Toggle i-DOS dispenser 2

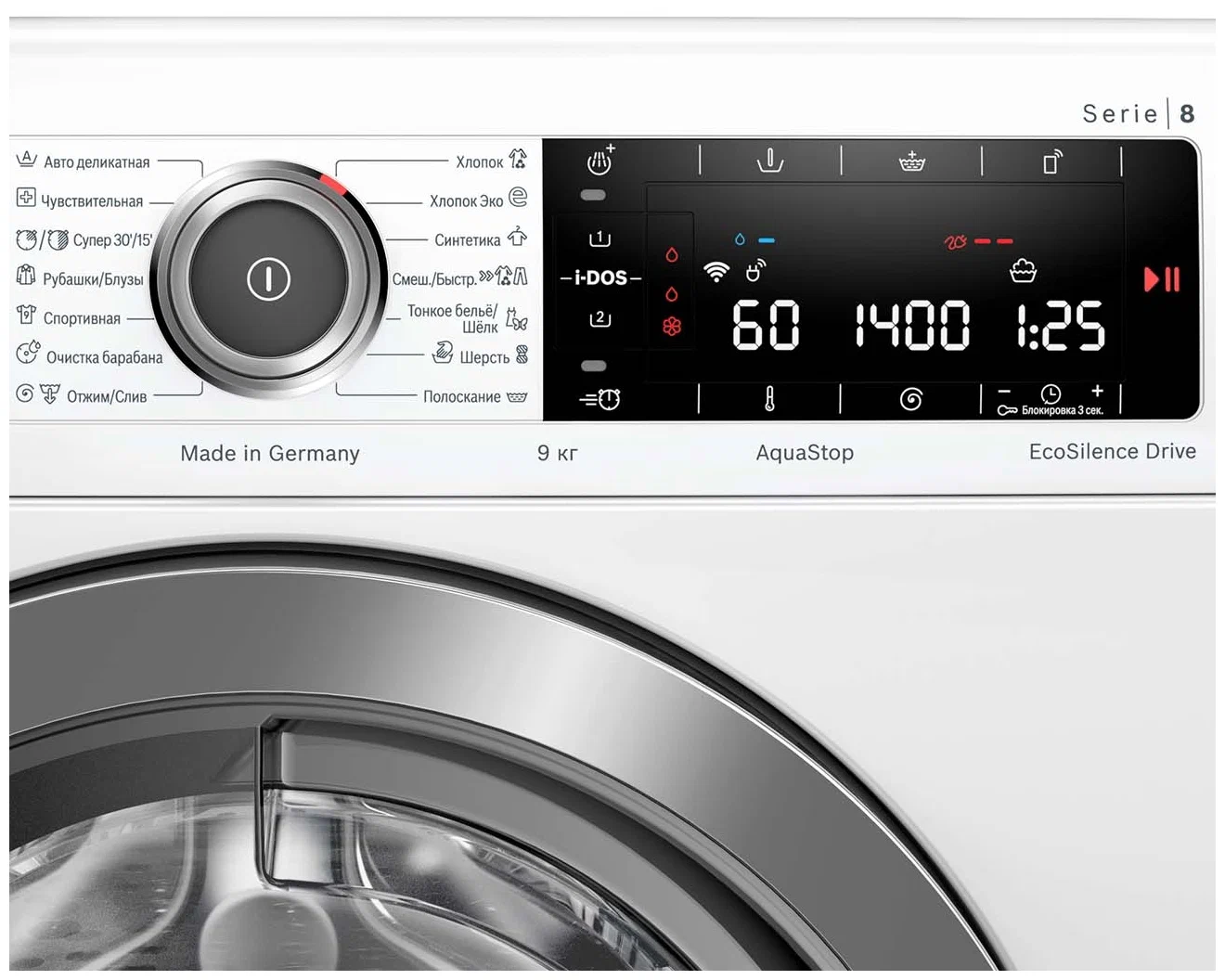pos(600,318)
